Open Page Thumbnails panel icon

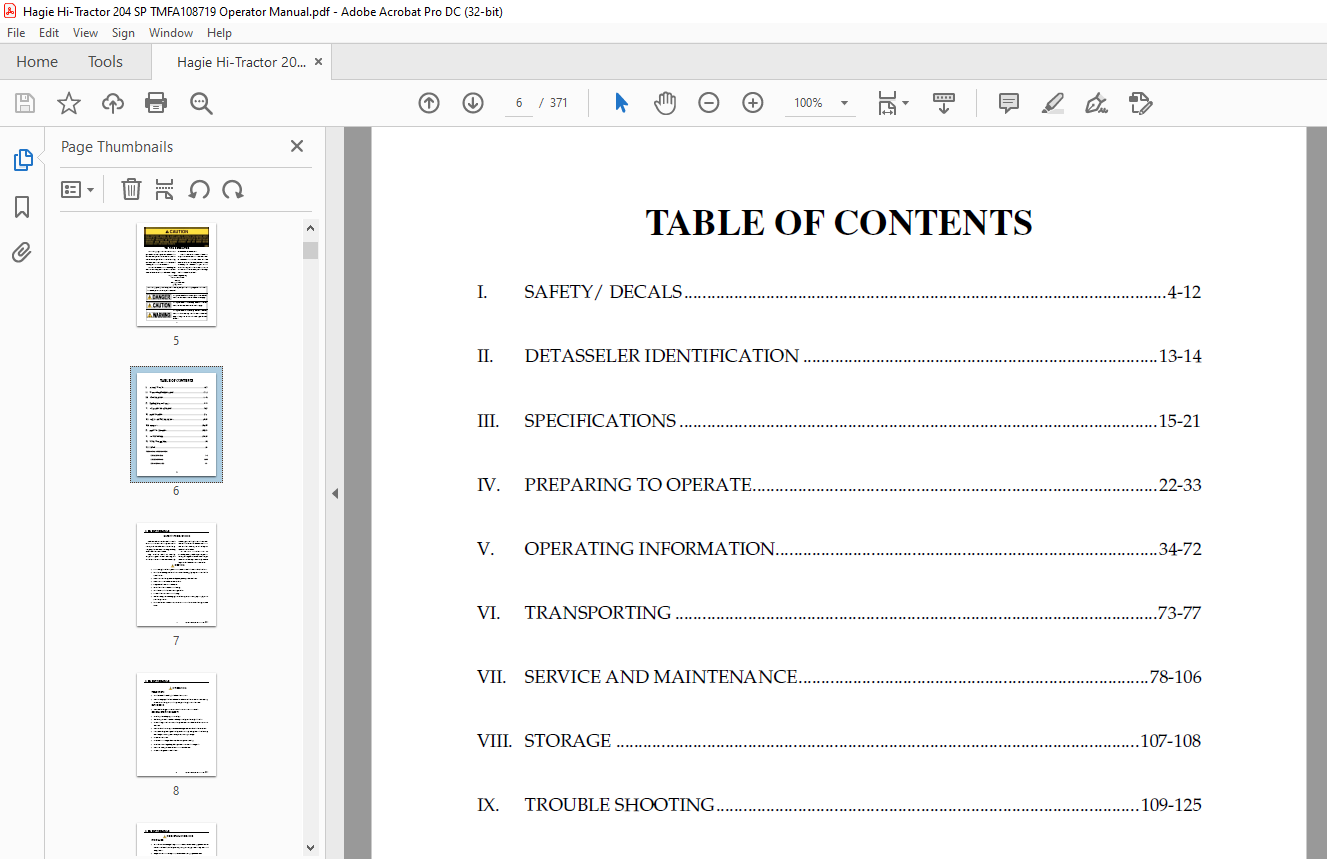(x=22, y=159)
